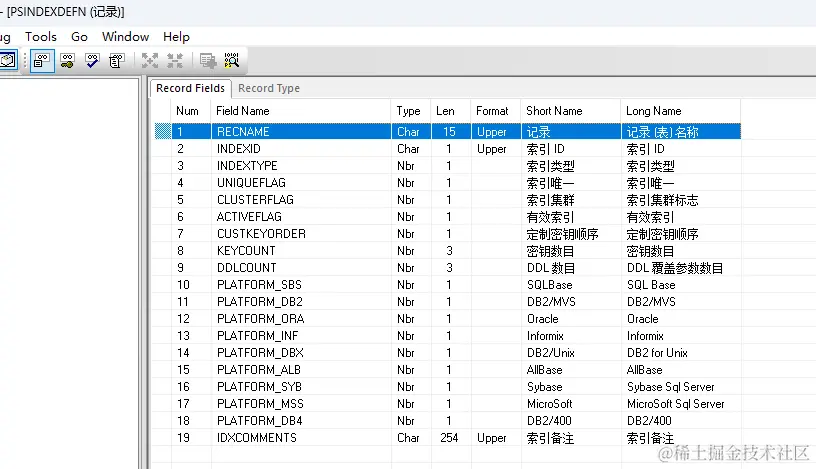Viewport: 816px width, 469px height.
Task: Click the 'SQLBase' short name cell
Action: point(549,285)
